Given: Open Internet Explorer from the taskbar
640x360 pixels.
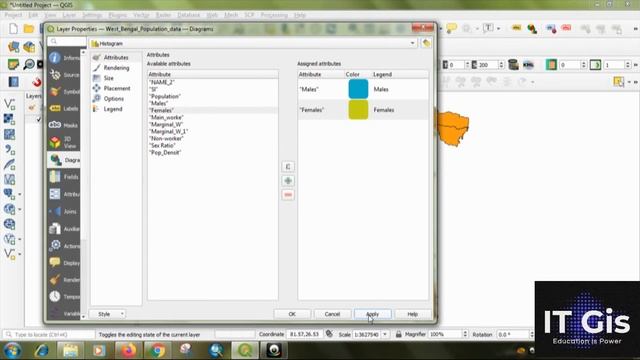Looking at the screenshot, I should point(41,351).
